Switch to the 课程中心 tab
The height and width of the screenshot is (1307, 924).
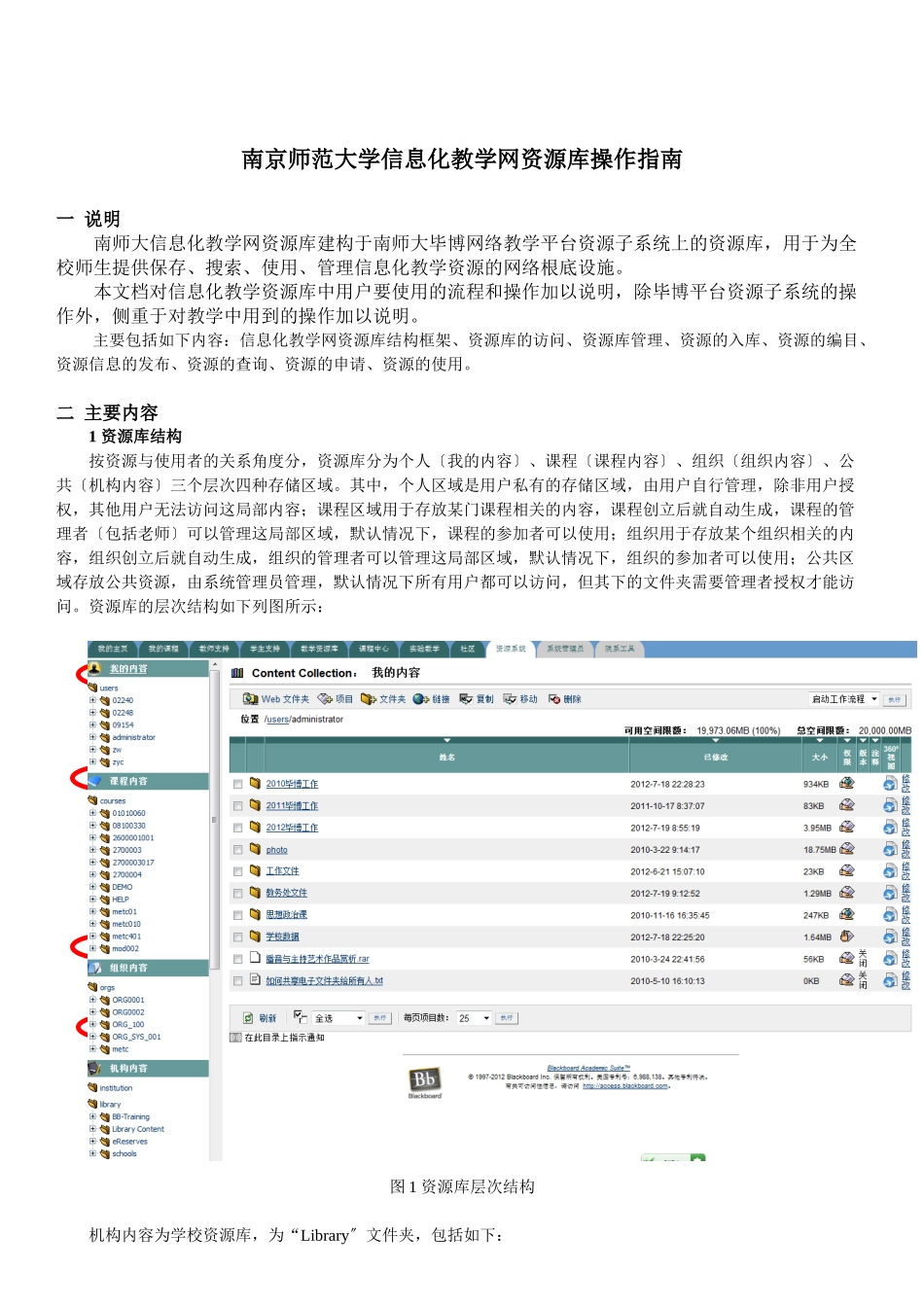pyautogui.click(x=373, y=649)
